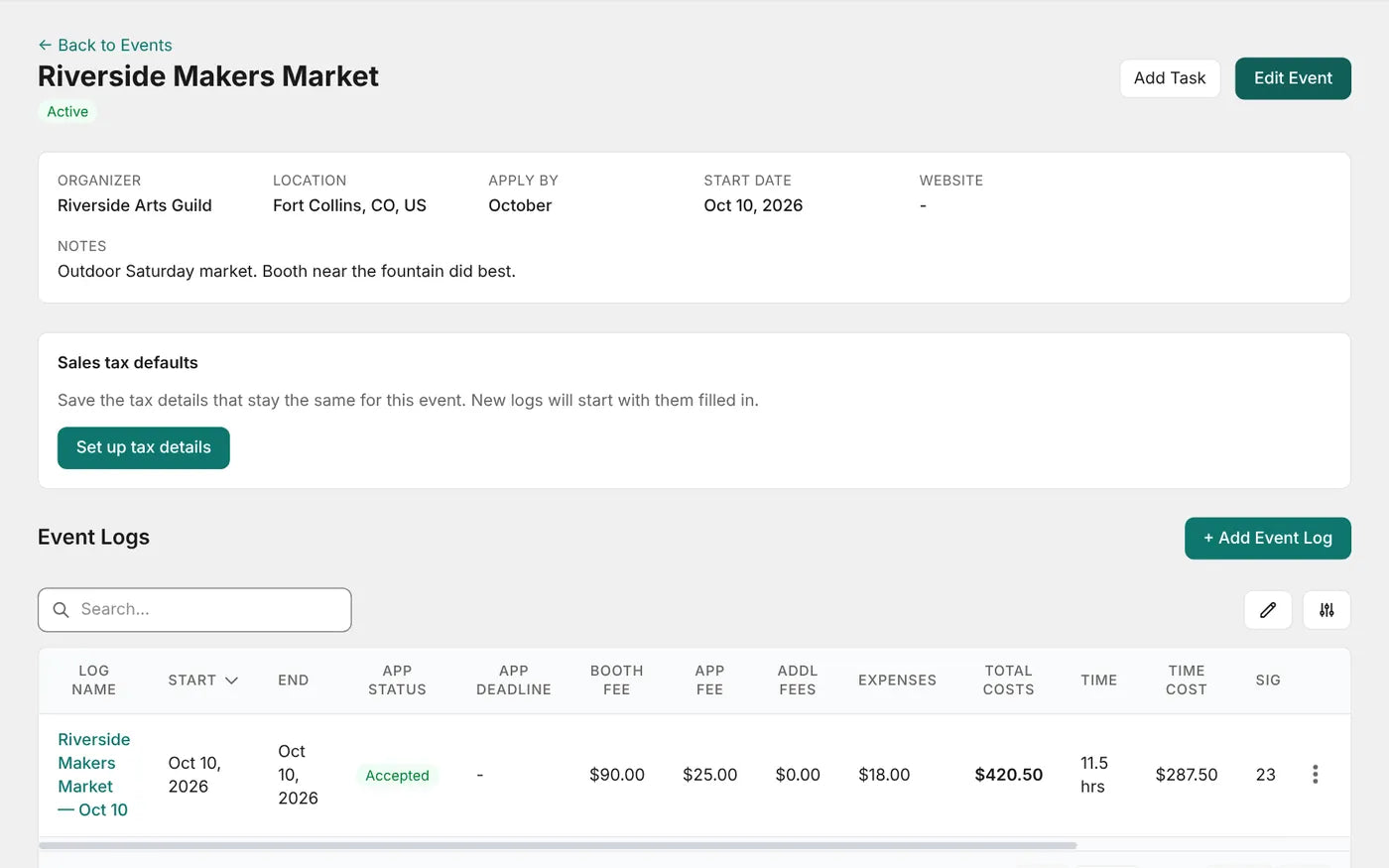This screenshot has width=1389, height=868.
Task: Click the Fort Collins, CO, US location
Action: (x=349, y=205)
